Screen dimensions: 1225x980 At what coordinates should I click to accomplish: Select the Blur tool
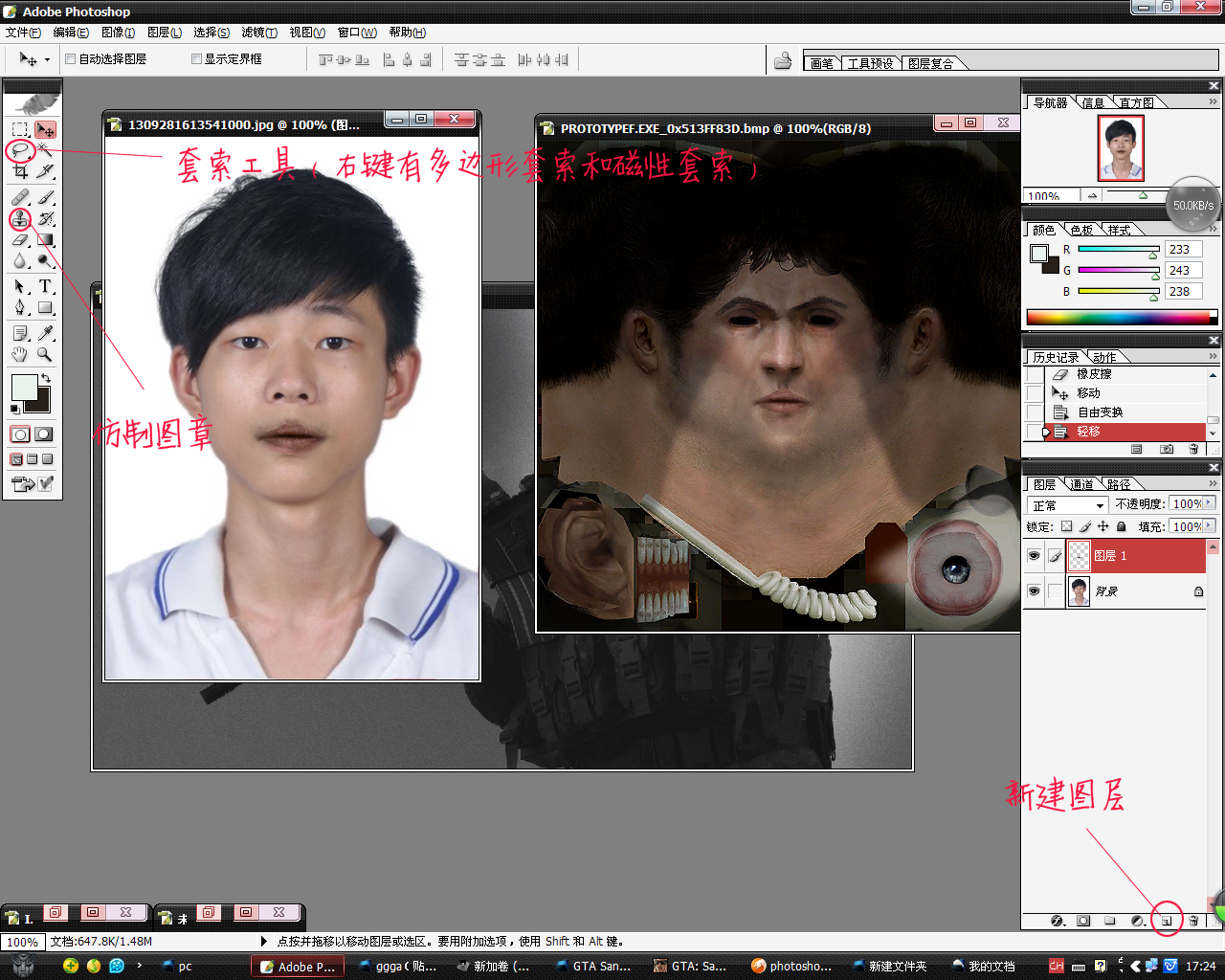20,261
